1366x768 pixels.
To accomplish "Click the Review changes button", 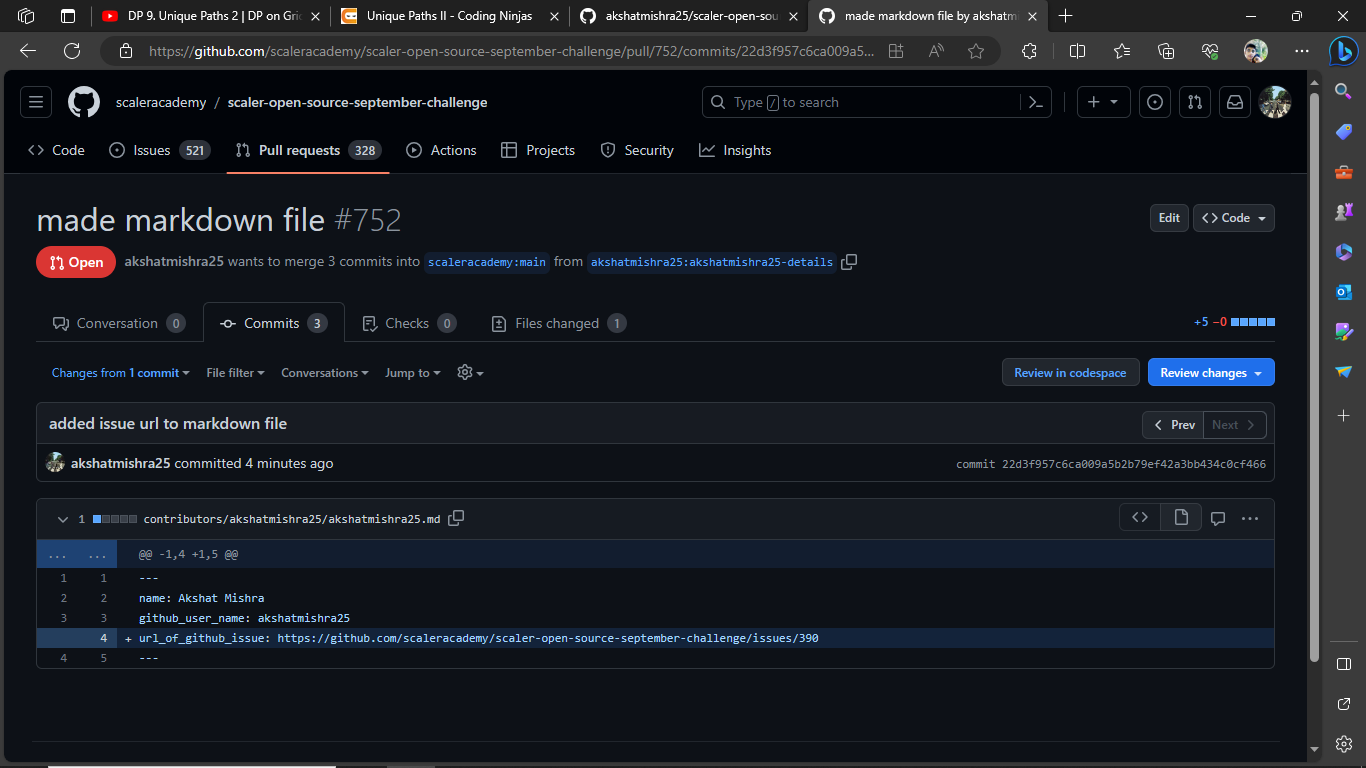I will [x=1210, y=372].
